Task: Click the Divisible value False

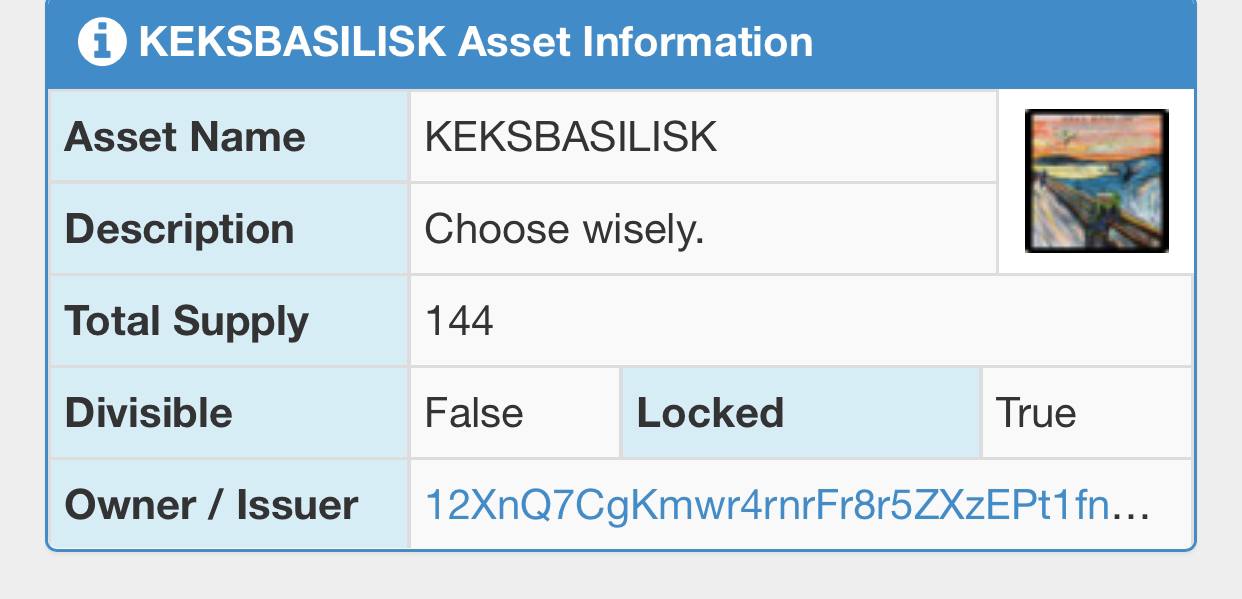Action: point(474,413)
